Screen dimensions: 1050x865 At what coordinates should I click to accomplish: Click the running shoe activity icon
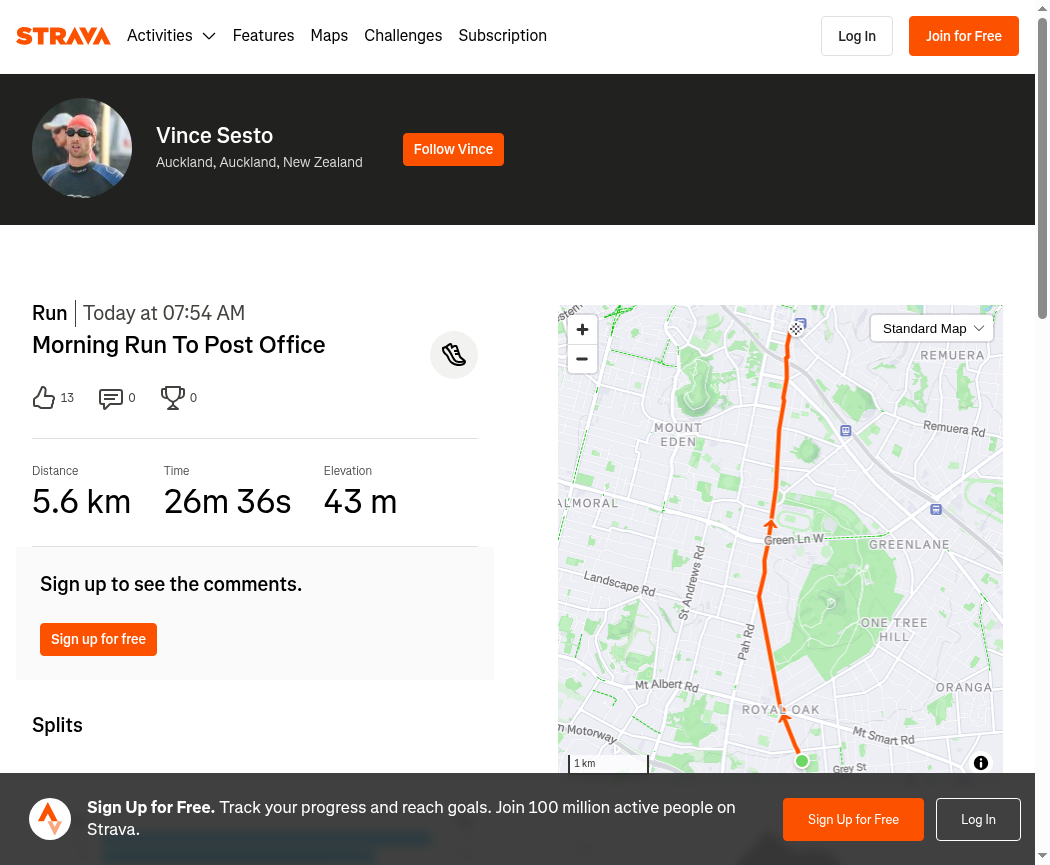[454, 355]
